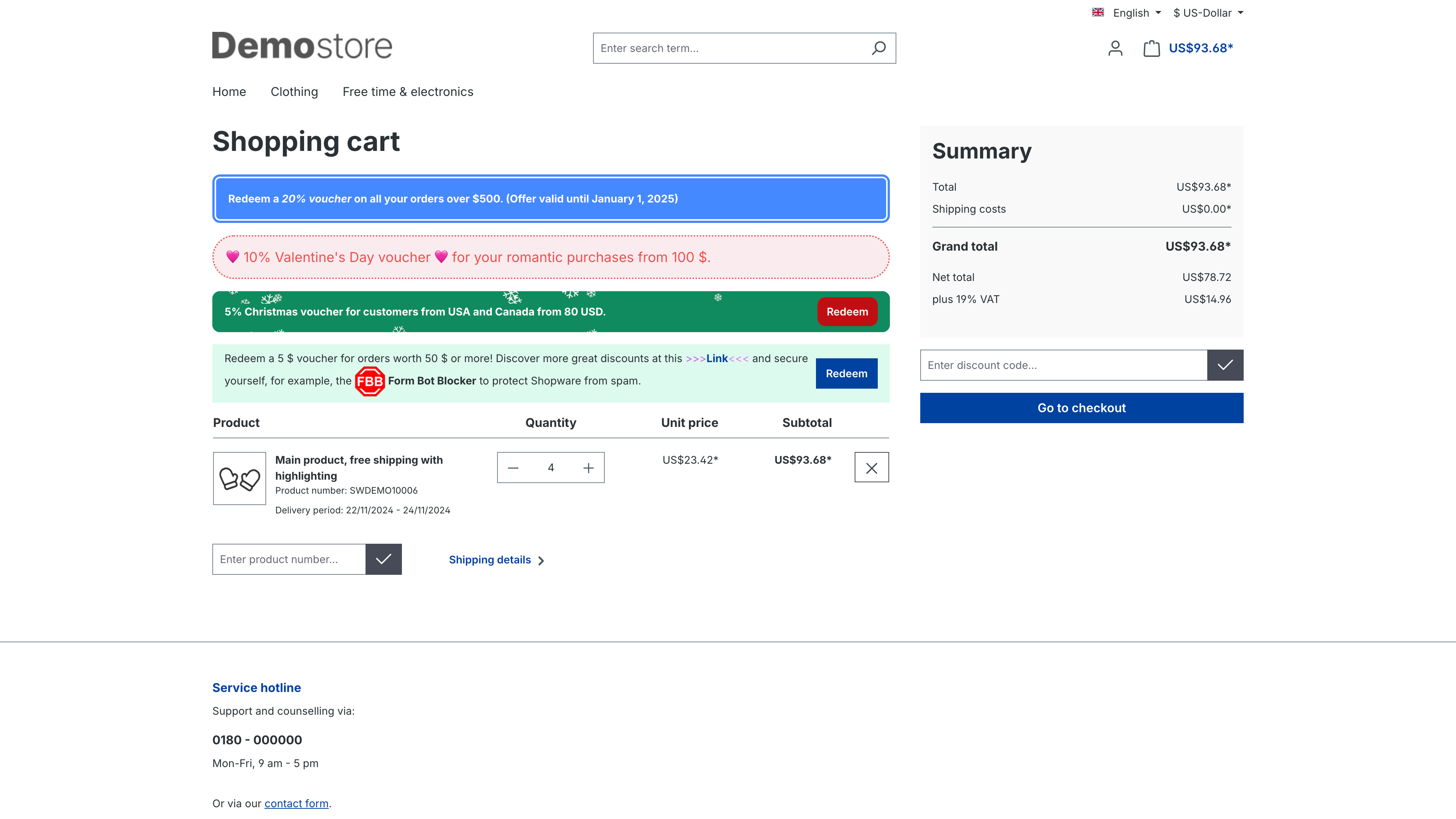The height and width of the screenshot is (819, 1456).
Task: Click the FBB Form Bot Blocker logo
Action: click(370, 381)
